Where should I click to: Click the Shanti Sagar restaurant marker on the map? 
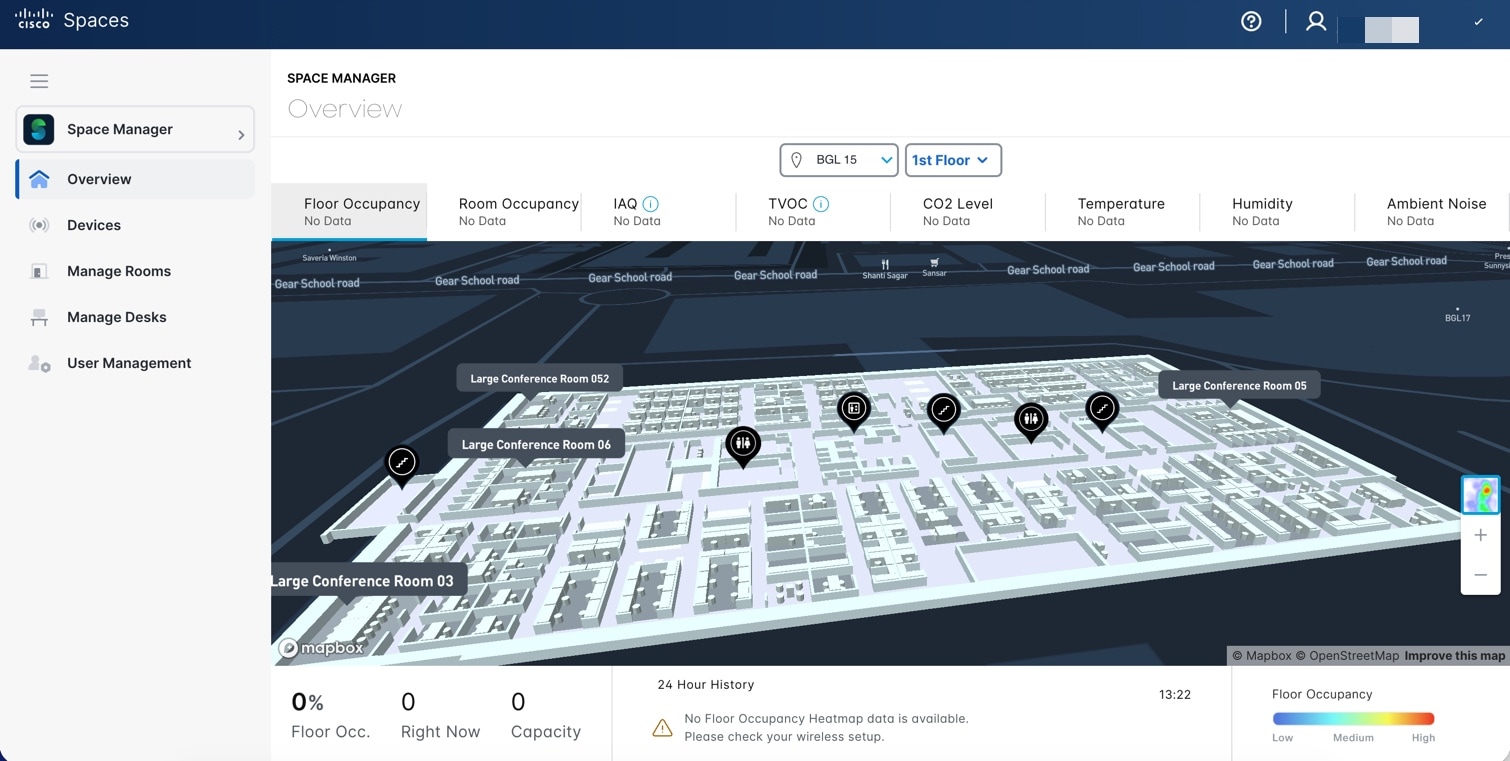tap(885, 270)
